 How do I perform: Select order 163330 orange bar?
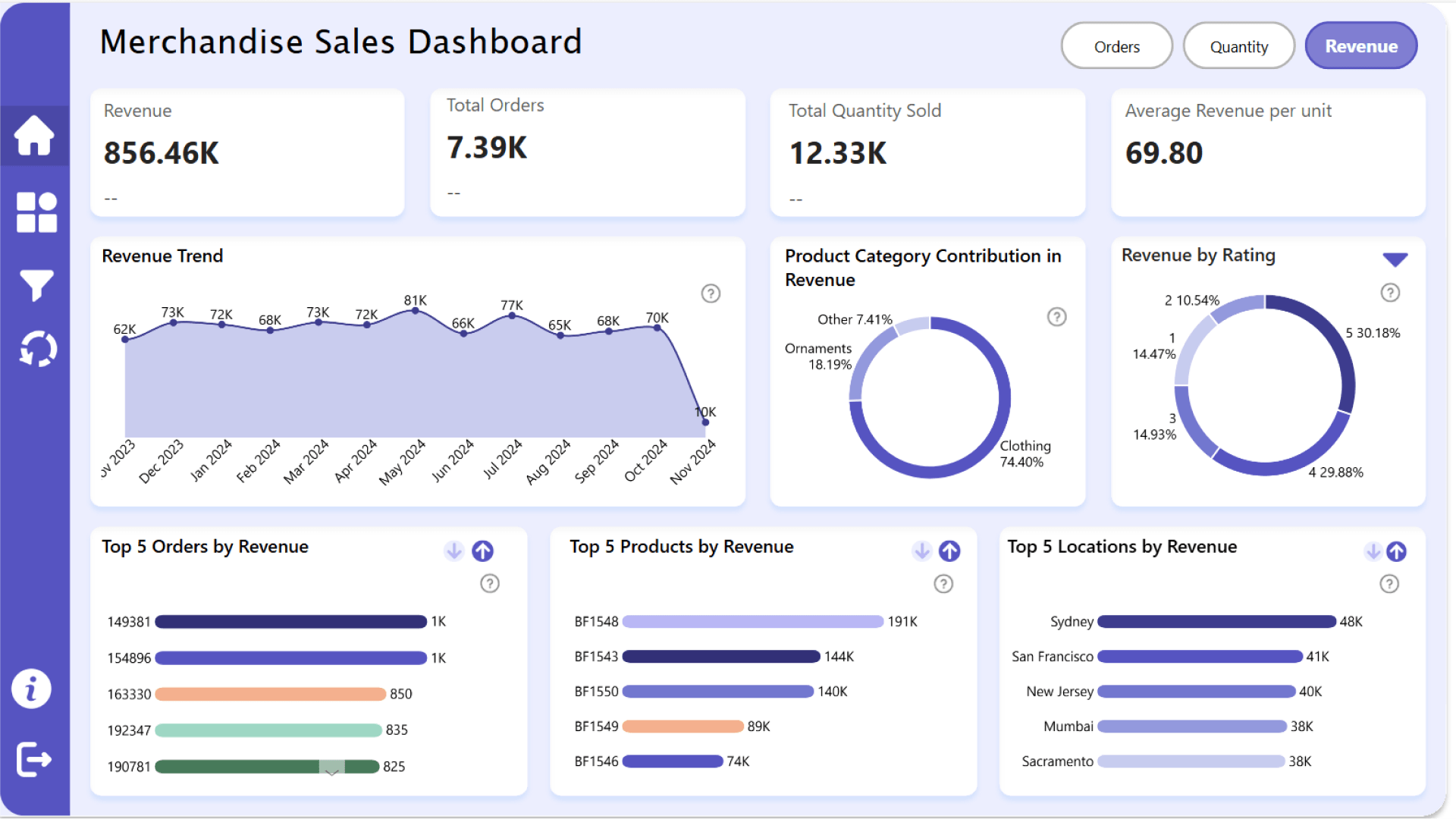coord(271,694)
